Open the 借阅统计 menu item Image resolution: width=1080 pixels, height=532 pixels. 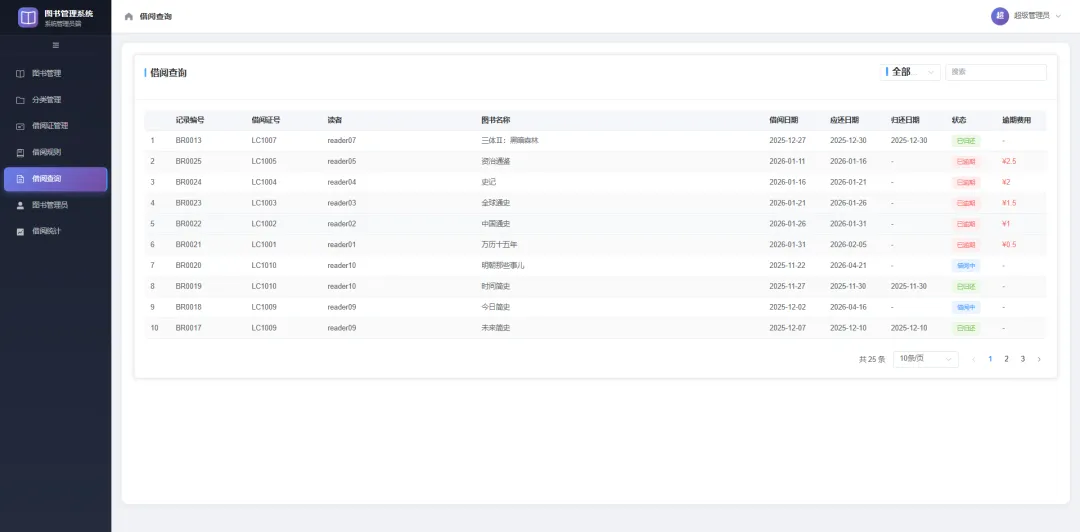pyautogui.click(x=55, y=232)
